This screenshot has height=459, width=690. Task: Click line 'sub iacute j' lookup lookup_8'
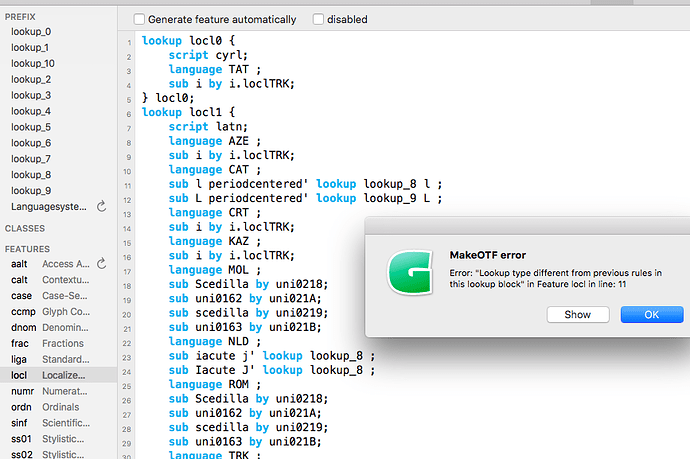tap(272, 356)
